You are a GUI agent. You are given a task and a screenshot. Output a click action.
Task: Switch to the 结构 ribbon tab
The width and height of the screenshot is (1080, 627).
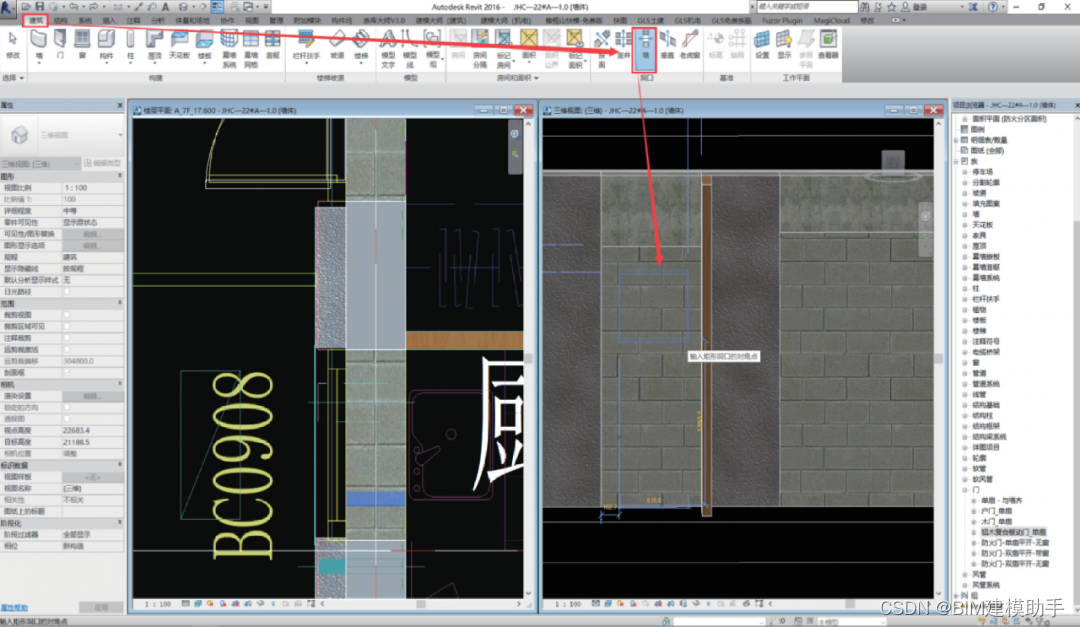pyautogui.click(x=61, y=21)
